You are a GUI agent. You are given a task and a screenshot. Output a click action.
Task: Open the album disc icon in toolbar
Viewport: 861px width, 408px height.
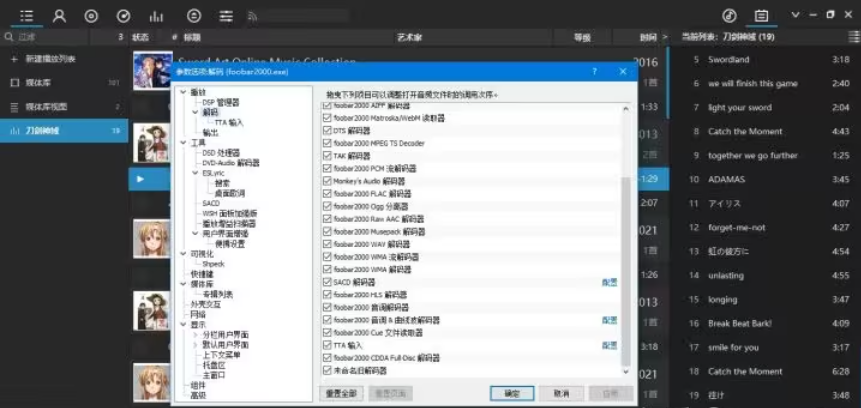click(x=91, y=16)
